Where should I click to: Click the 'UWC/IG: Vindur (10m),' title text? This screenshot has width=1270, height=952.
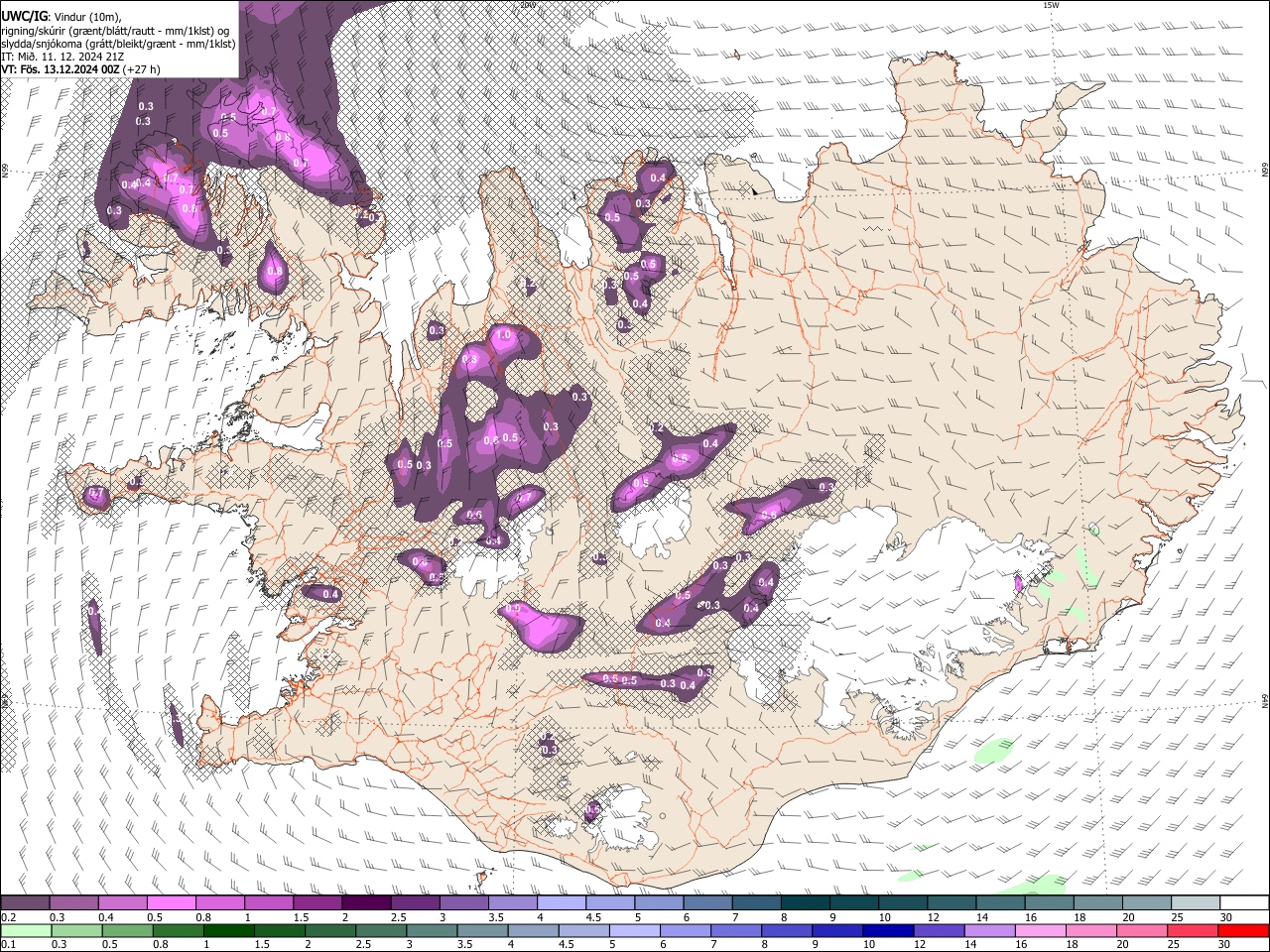click(62, 17)
